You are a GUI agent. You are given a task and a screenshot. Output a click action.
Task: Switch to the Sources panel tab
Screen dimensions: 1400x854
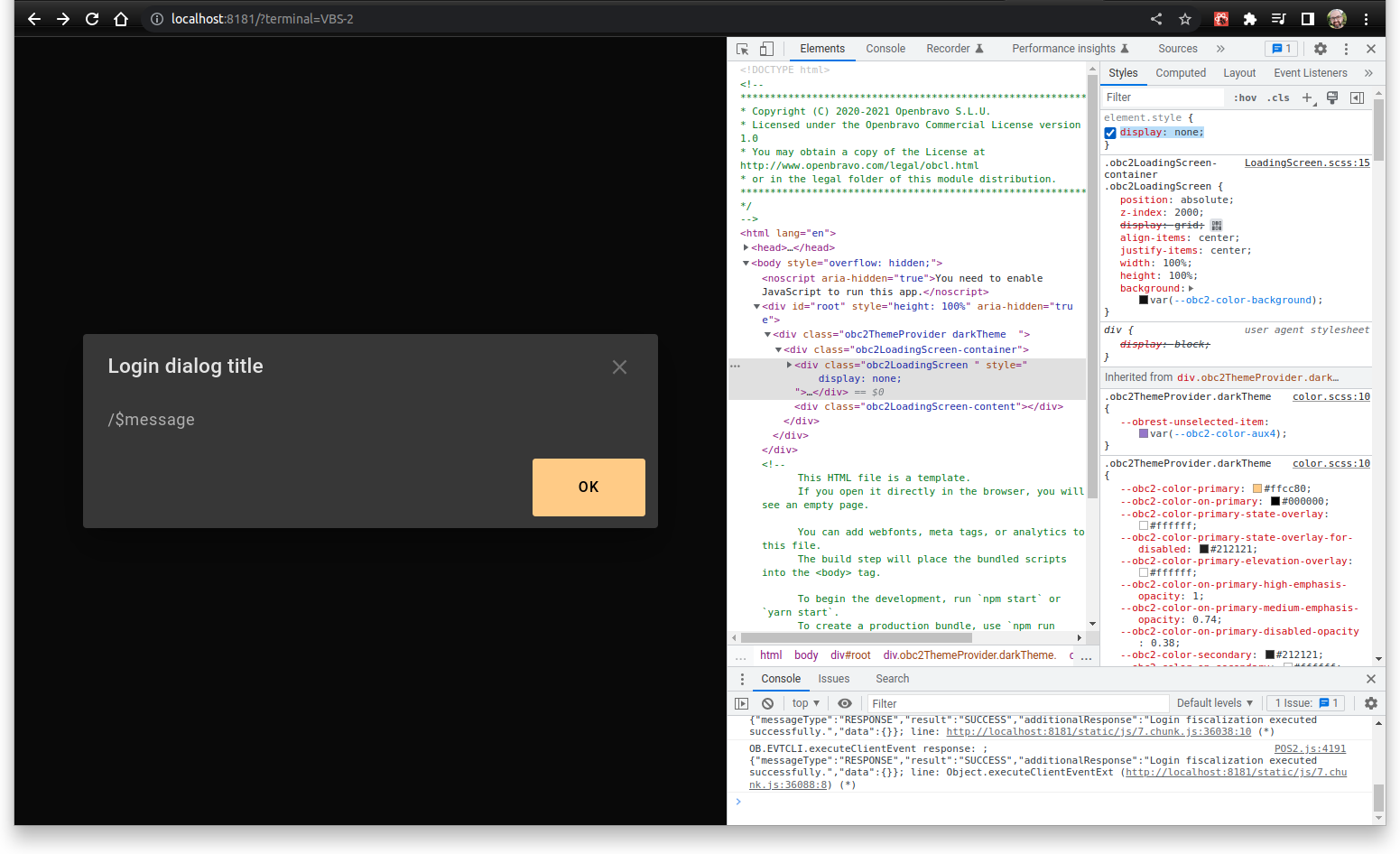point(1177,49)
